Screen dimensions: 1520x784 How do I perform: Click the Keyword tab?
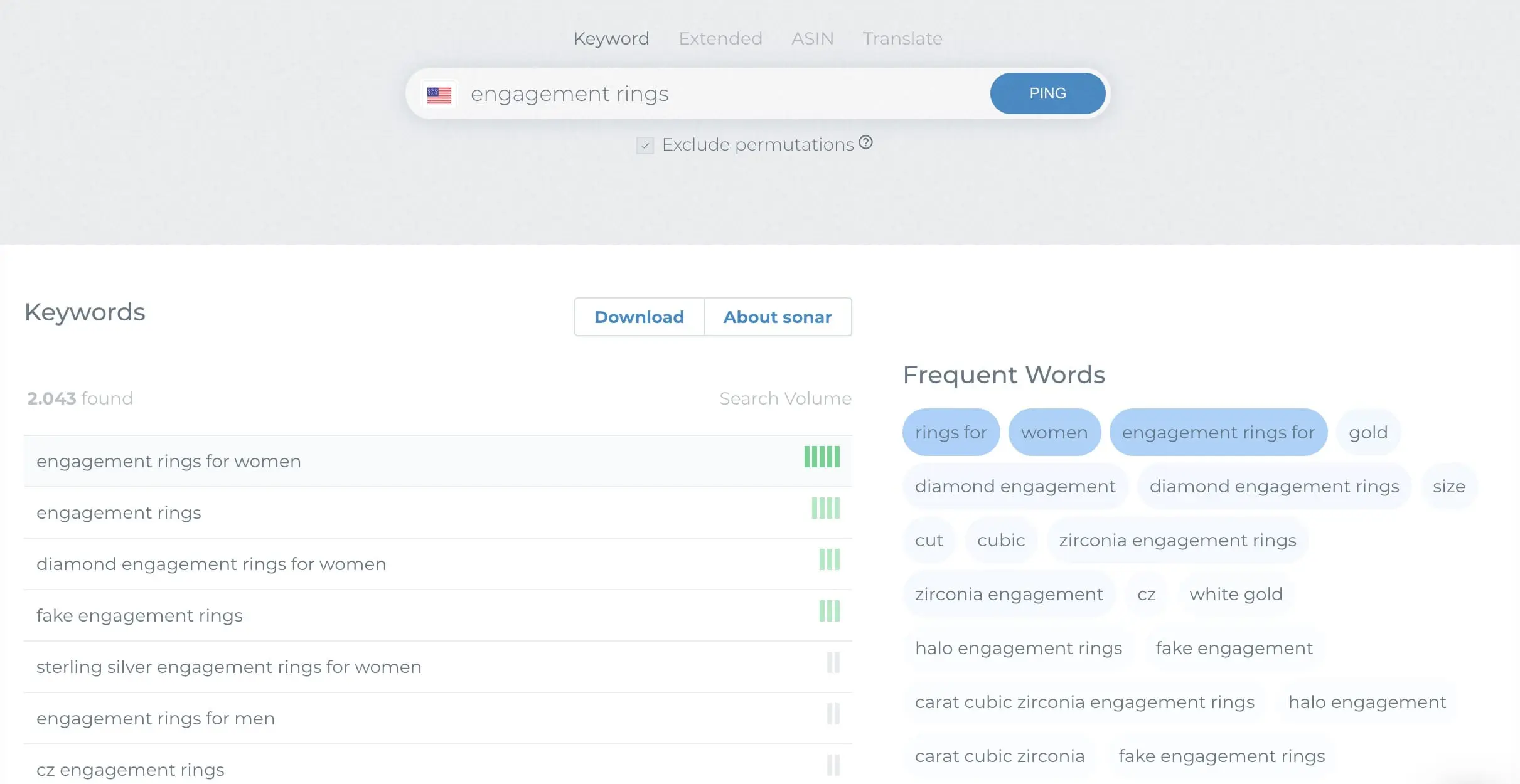point(611,39)
